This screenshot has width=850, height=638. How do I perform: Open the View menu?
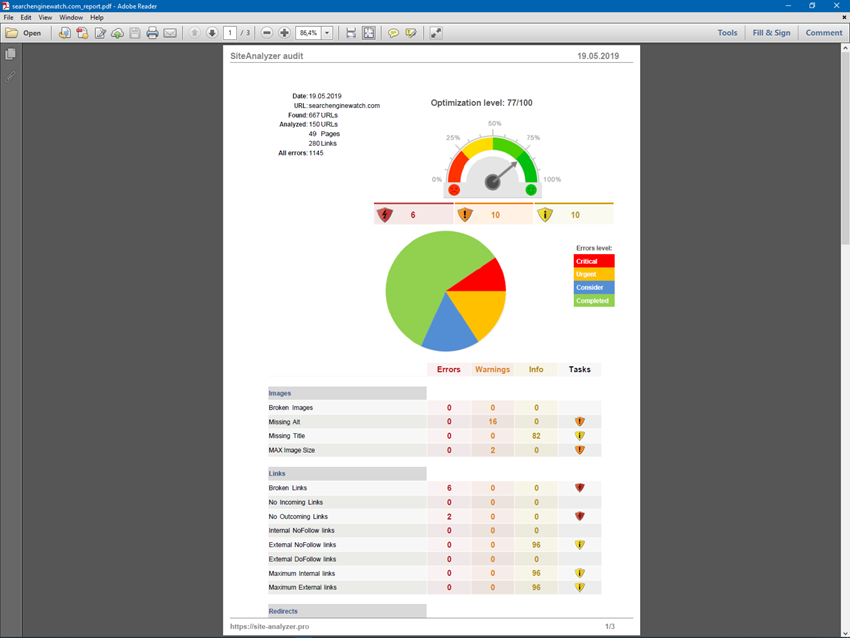[x=45, y=17]
